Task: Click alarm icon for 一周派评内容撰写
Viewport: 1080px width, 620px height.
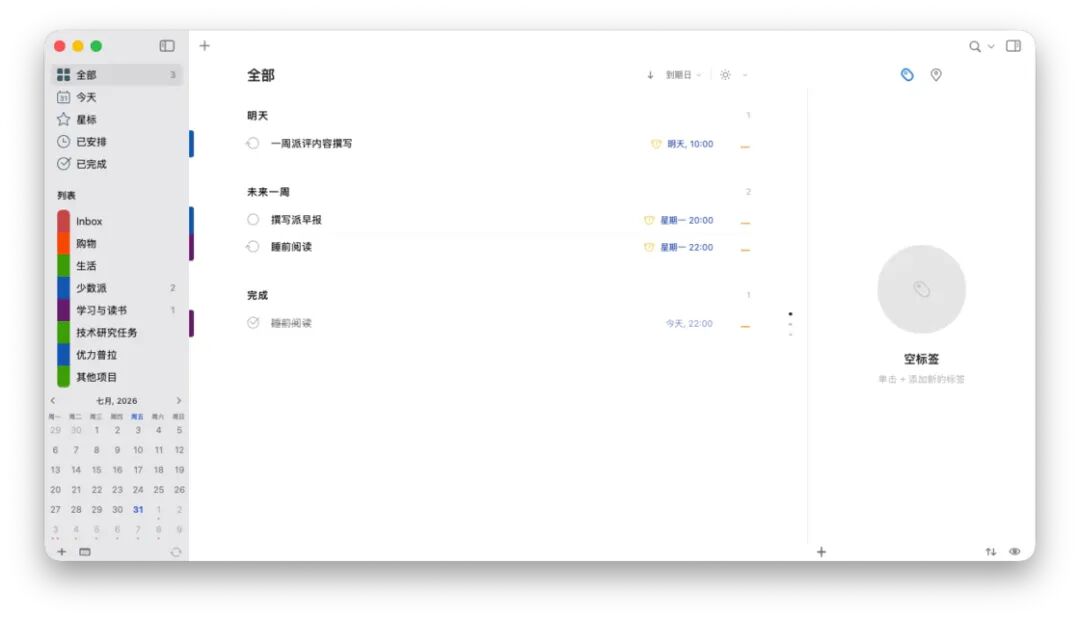Action: coord(656,144)
